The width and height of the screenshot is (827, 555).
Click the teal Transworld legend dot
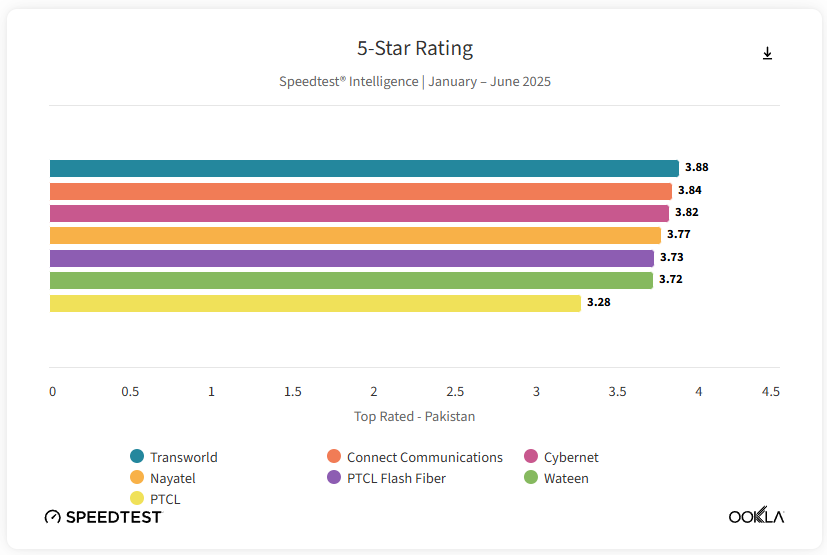pyautogui.click(x=137, y=457)
